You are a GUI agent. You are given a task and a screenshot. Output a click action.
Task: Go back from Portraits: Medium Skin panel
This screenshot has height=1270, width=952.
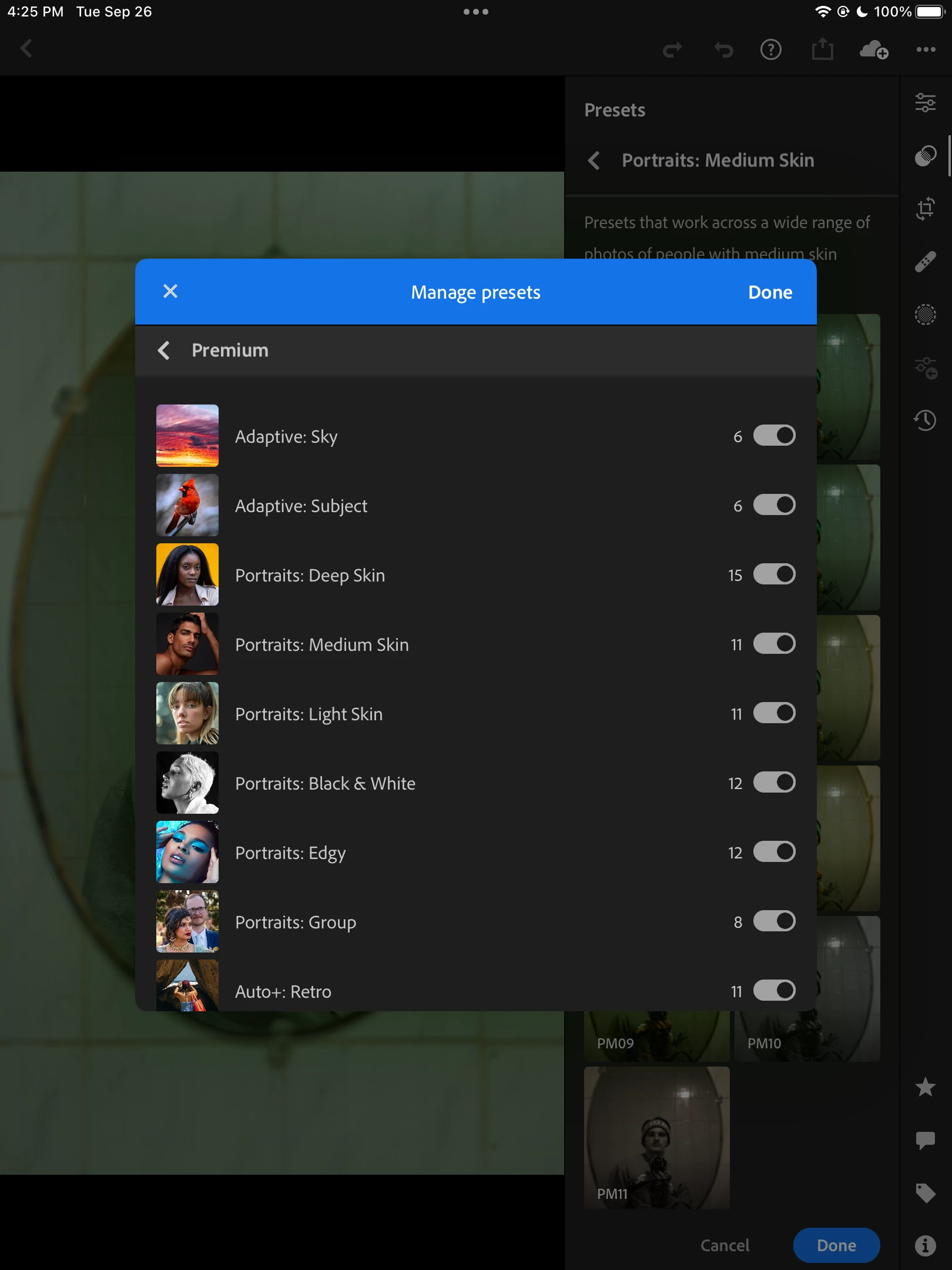[594, 161]
